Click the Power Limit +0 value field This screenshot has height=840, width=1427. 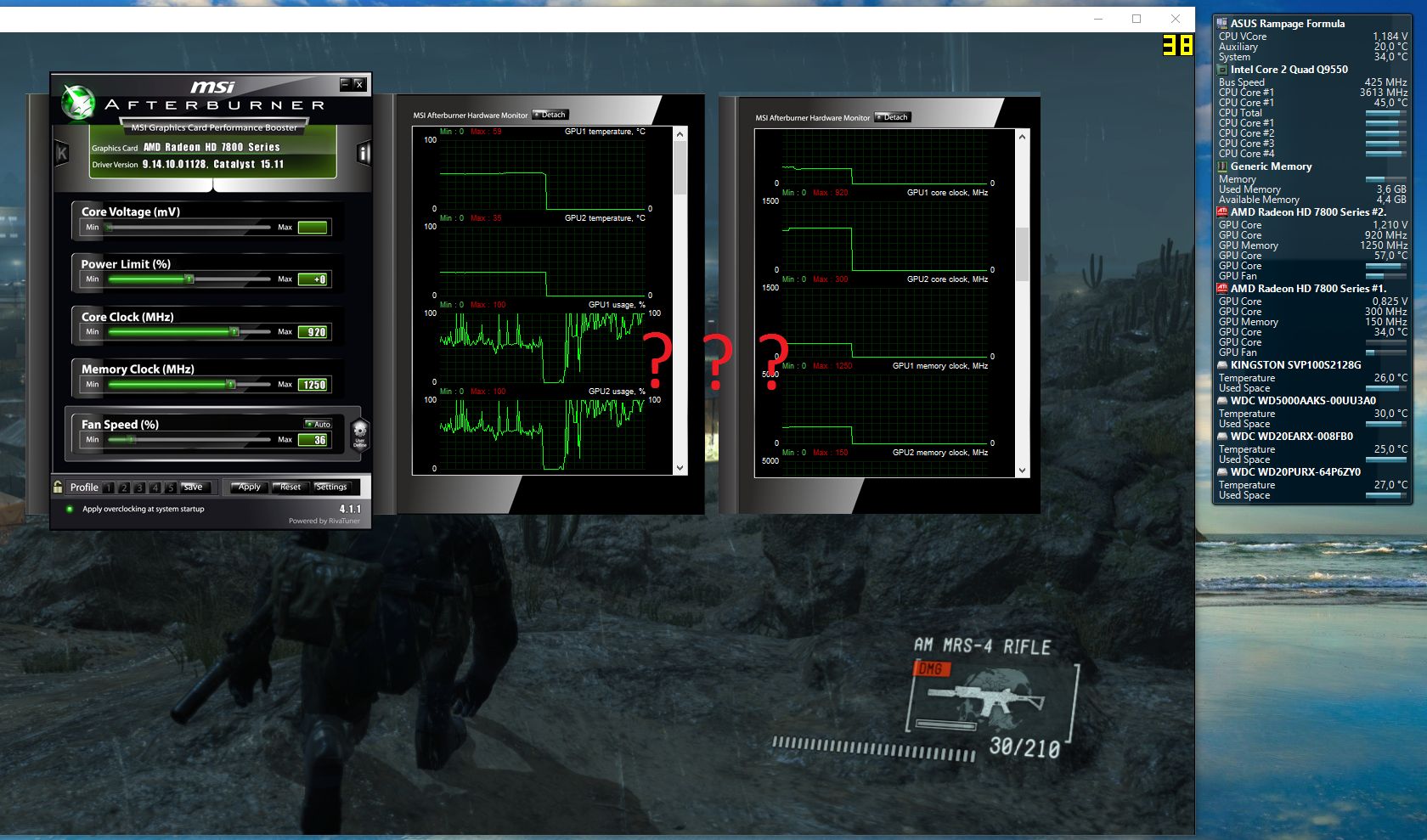(313, 279)
